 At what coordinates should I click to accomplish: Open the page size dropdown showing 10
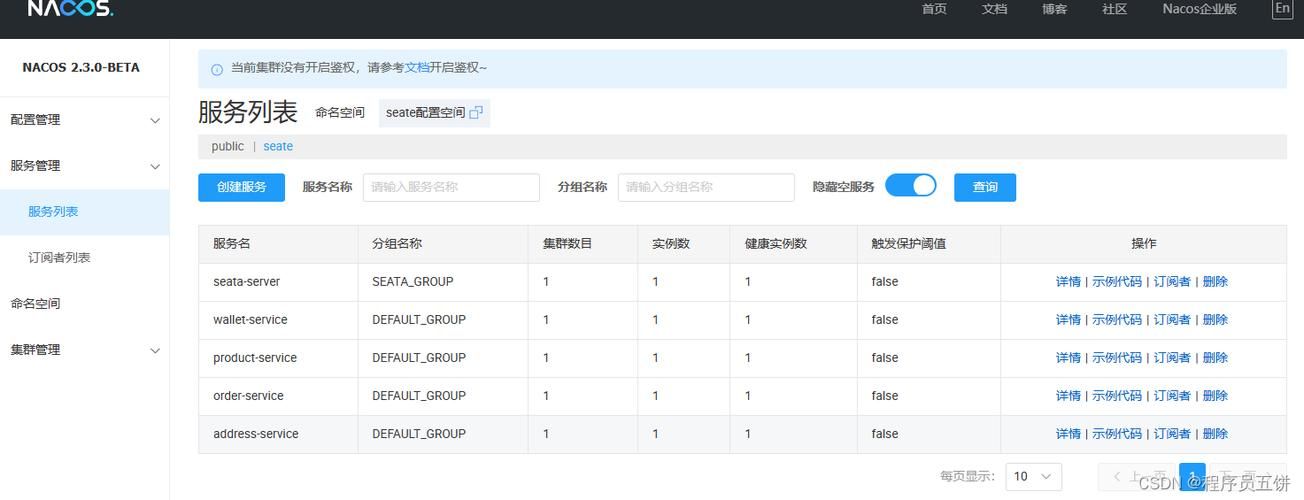[1033, 476]
